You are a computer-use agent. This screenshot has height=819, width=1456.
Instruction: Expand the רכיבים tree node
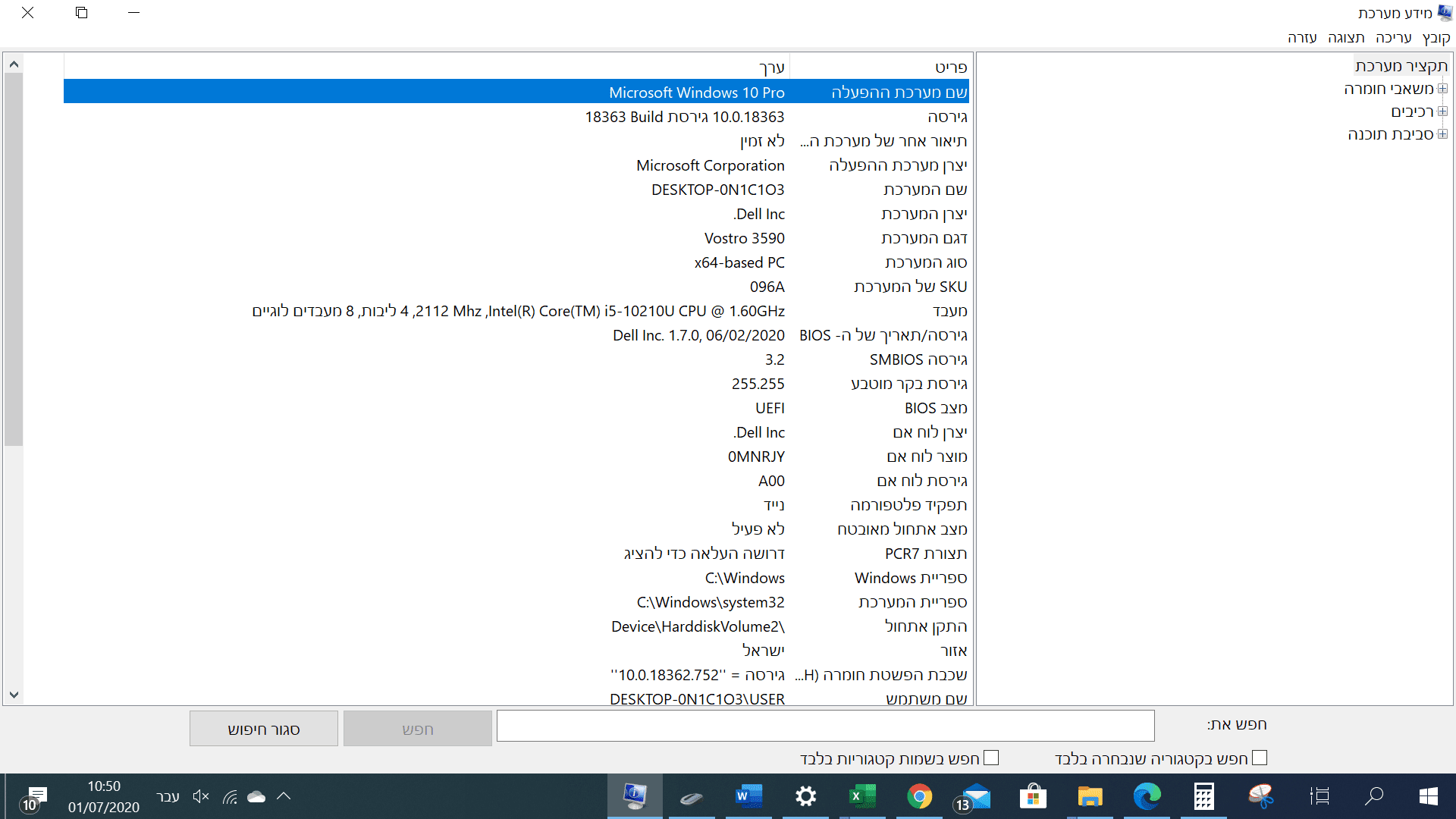click(x=1442, y=111)
